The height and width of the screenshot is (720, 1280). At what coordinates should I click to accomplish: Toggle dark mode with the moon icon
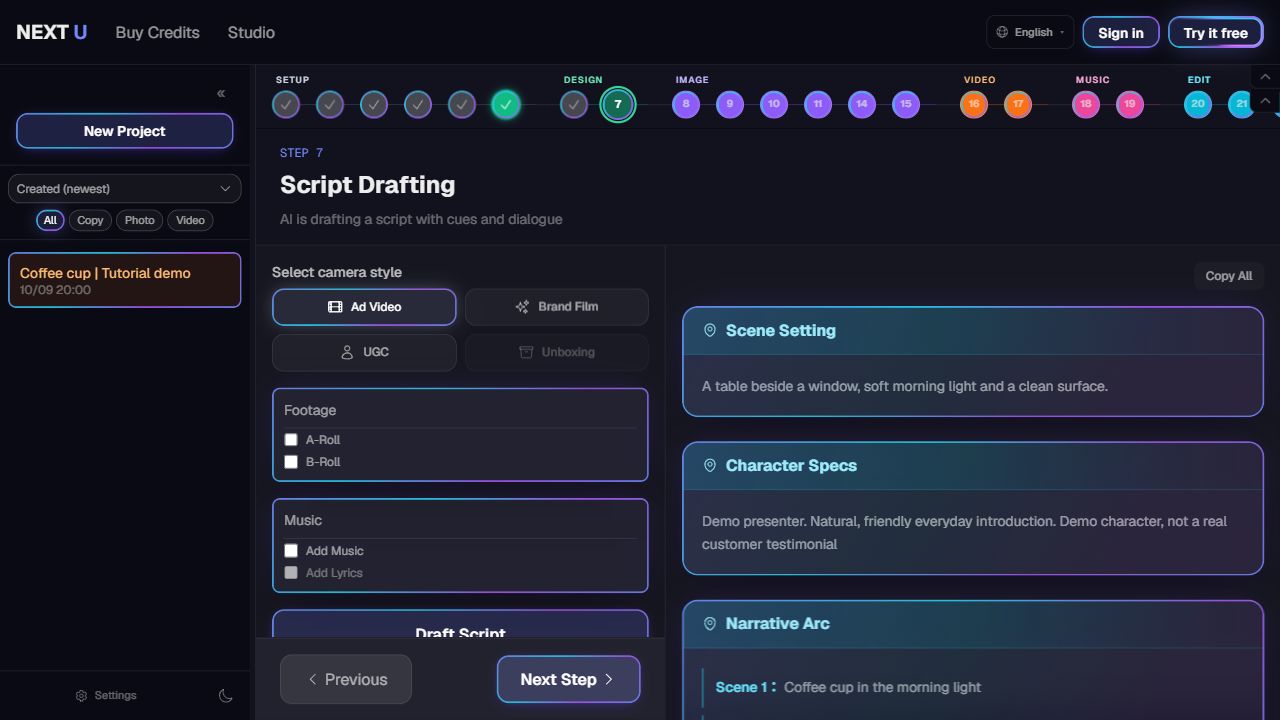coord(226,696)
